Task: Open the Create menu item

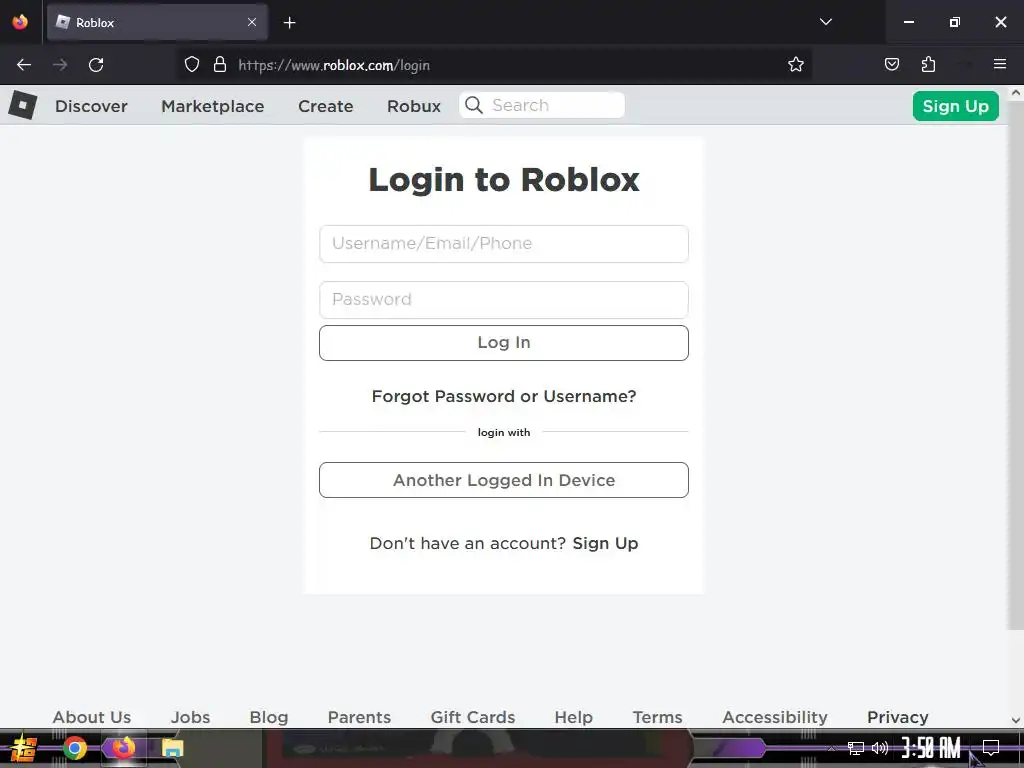Action: [x=325, y=106]
